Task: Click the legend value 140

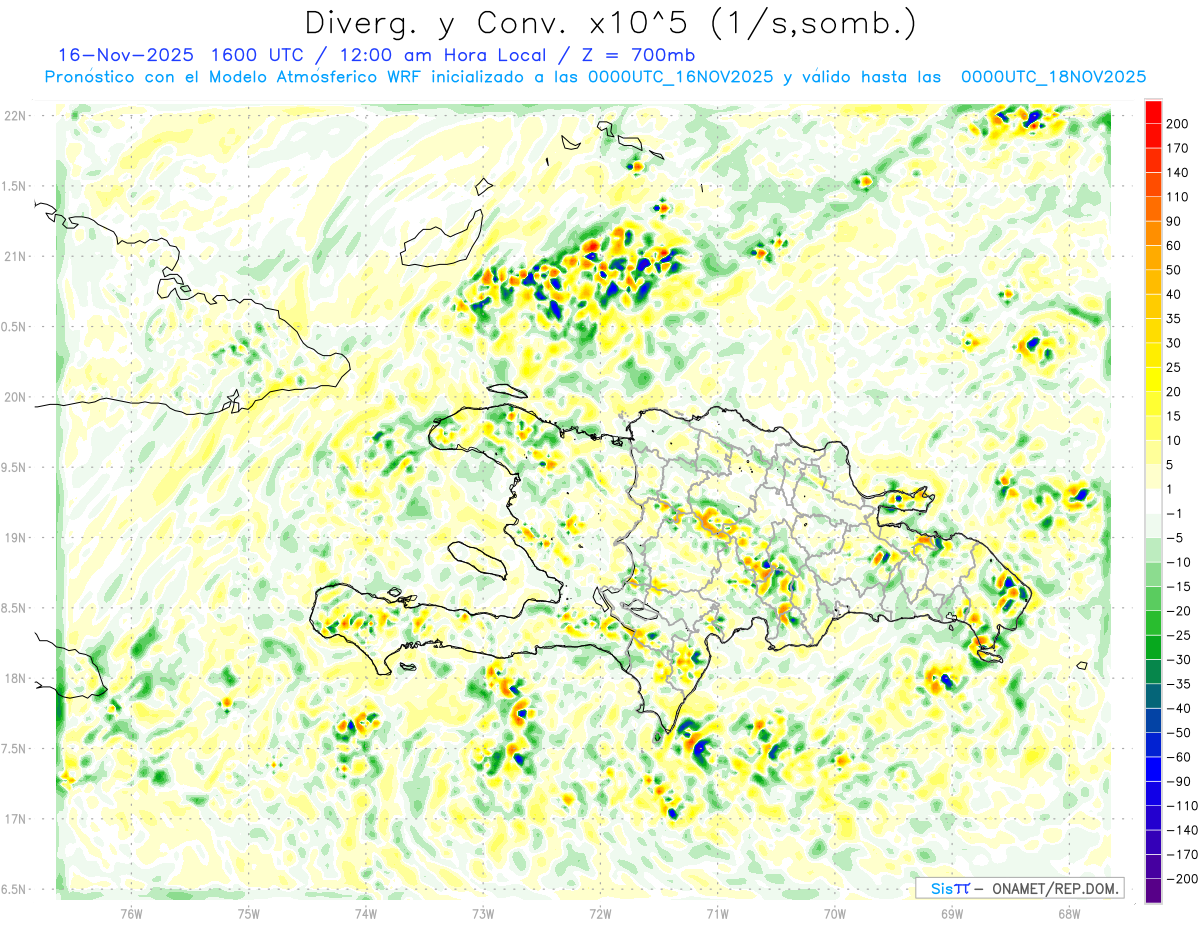Action: coord(1179,172)
